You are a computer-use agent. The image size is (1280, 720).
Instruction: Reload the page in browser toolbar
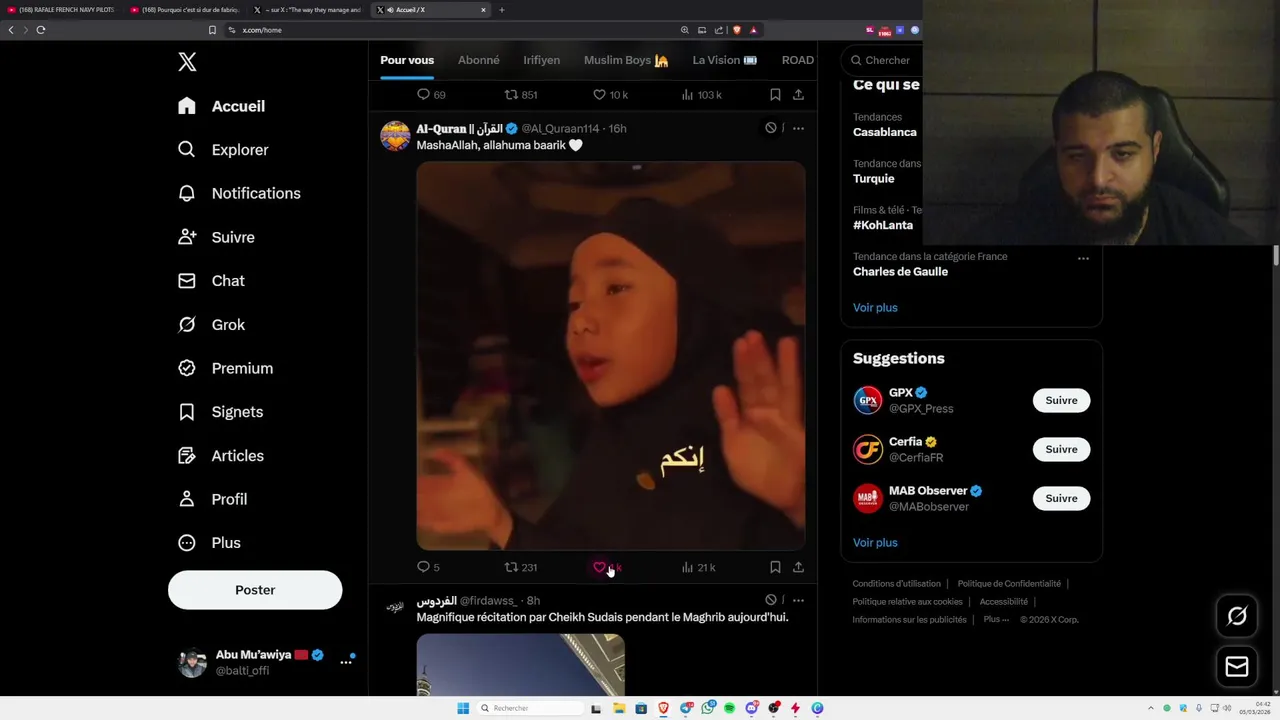point(41,30)
